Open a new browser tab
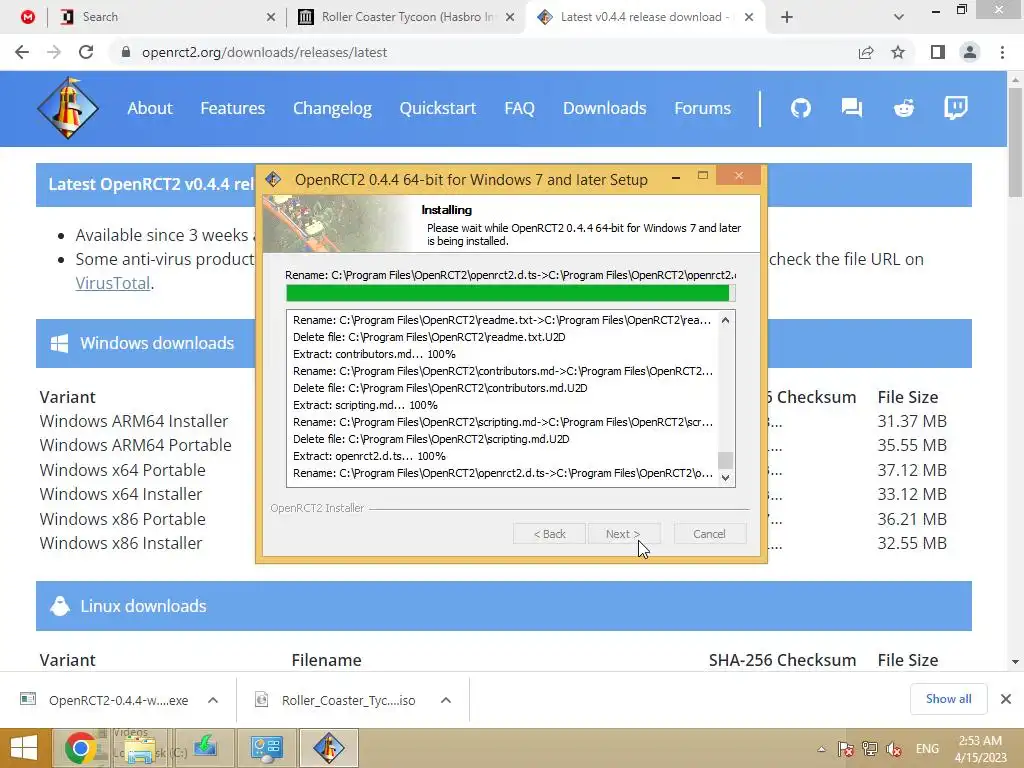The width and height of the screenshot is (1024, 768). coord(787,18)
